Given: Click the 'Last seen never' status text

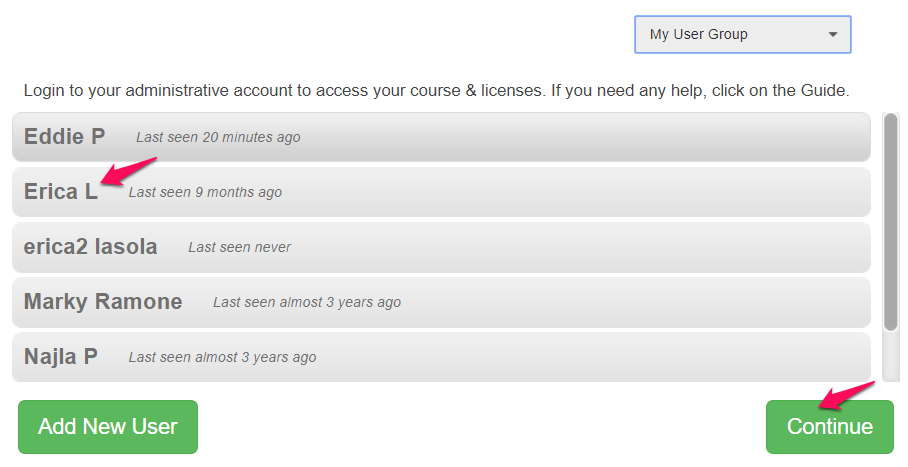Looking at the screenshot, I should click(x=239, y=248).
